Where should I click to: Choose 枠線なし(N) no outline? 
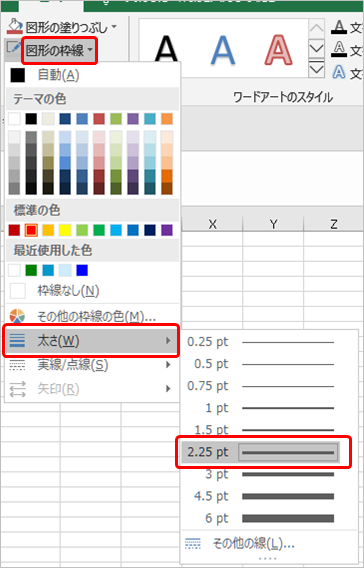[92, 291]
